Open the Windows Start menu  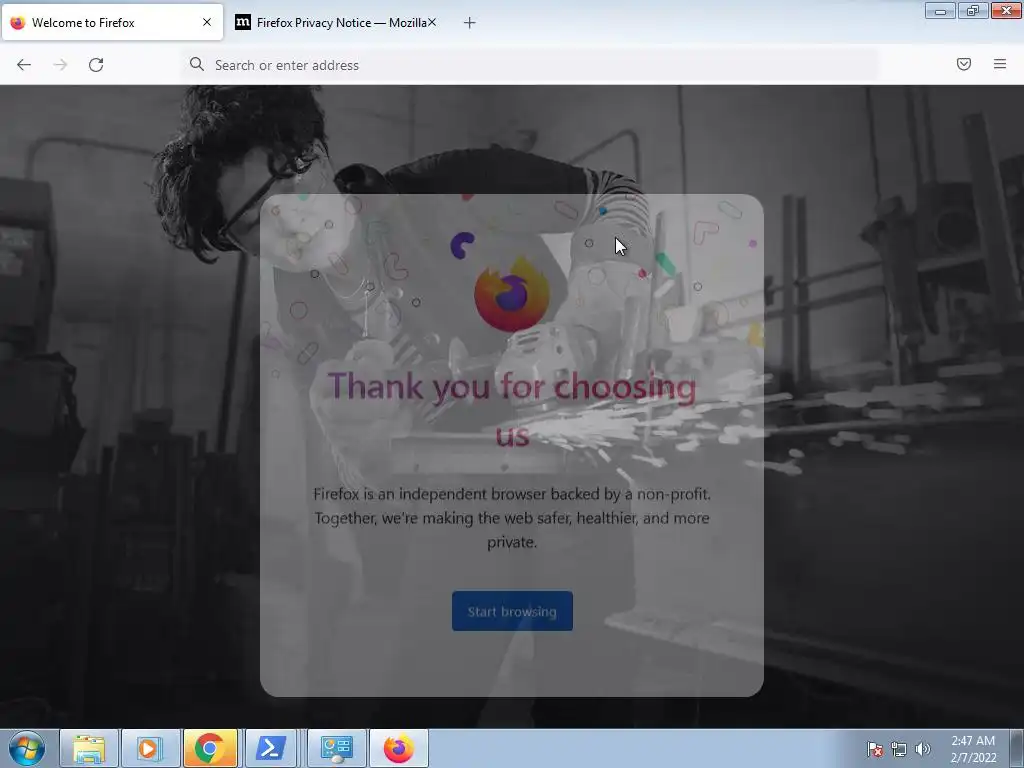coord(27,748)
